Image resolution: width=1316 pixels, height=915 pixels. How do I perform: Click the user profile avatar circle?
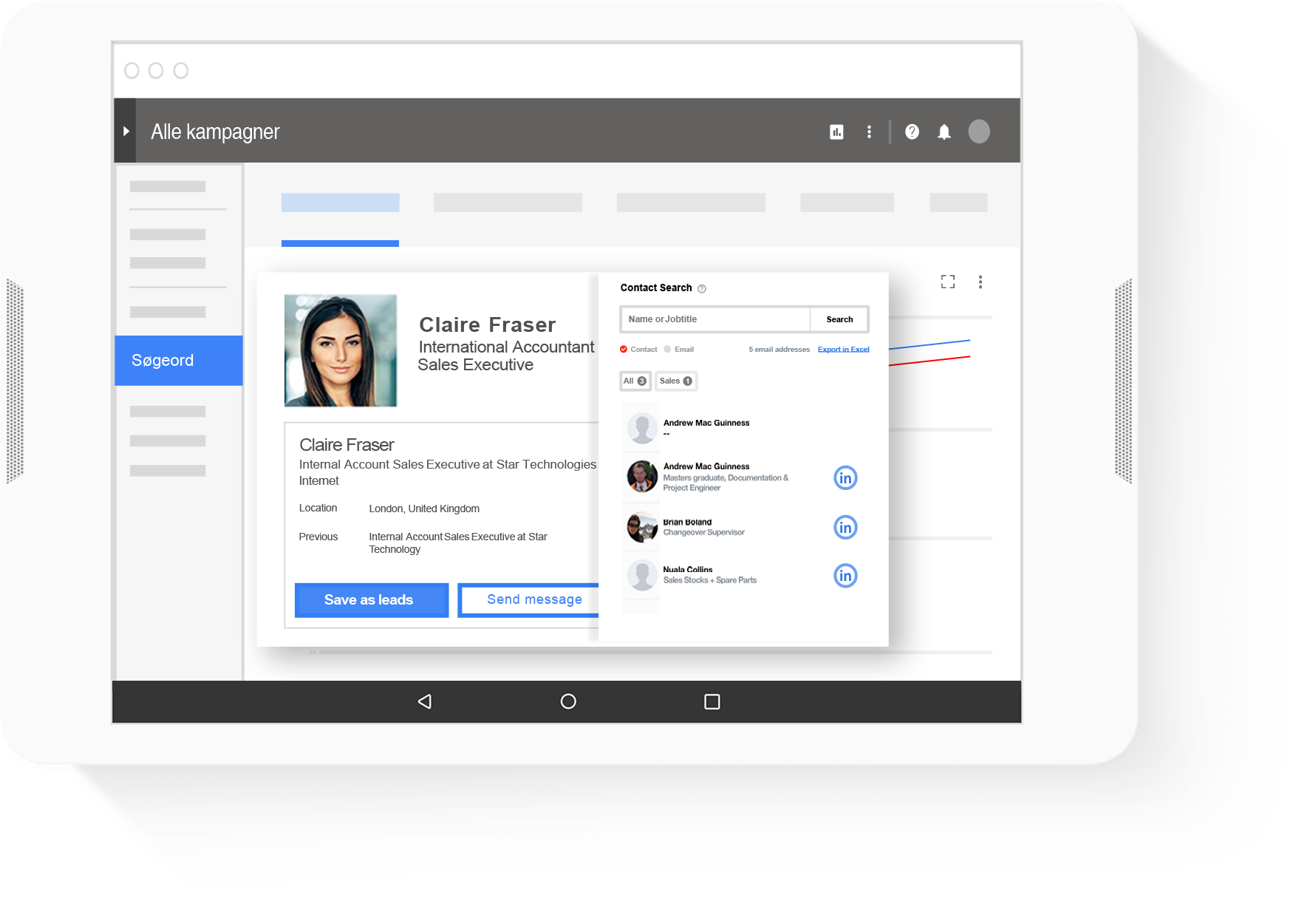tap(978, 132)
